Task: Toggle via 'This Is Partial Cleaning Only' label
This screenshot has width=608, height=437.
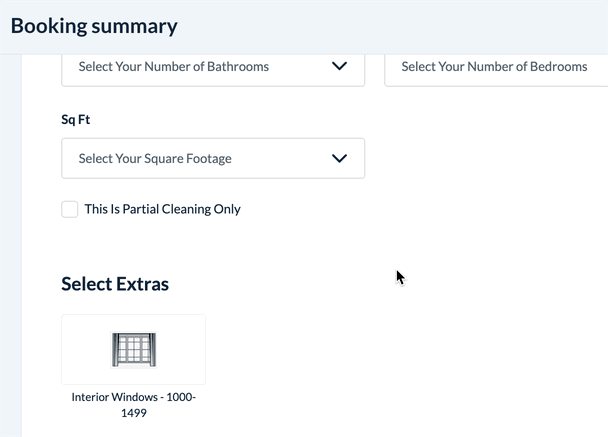Action: point(162,209)
